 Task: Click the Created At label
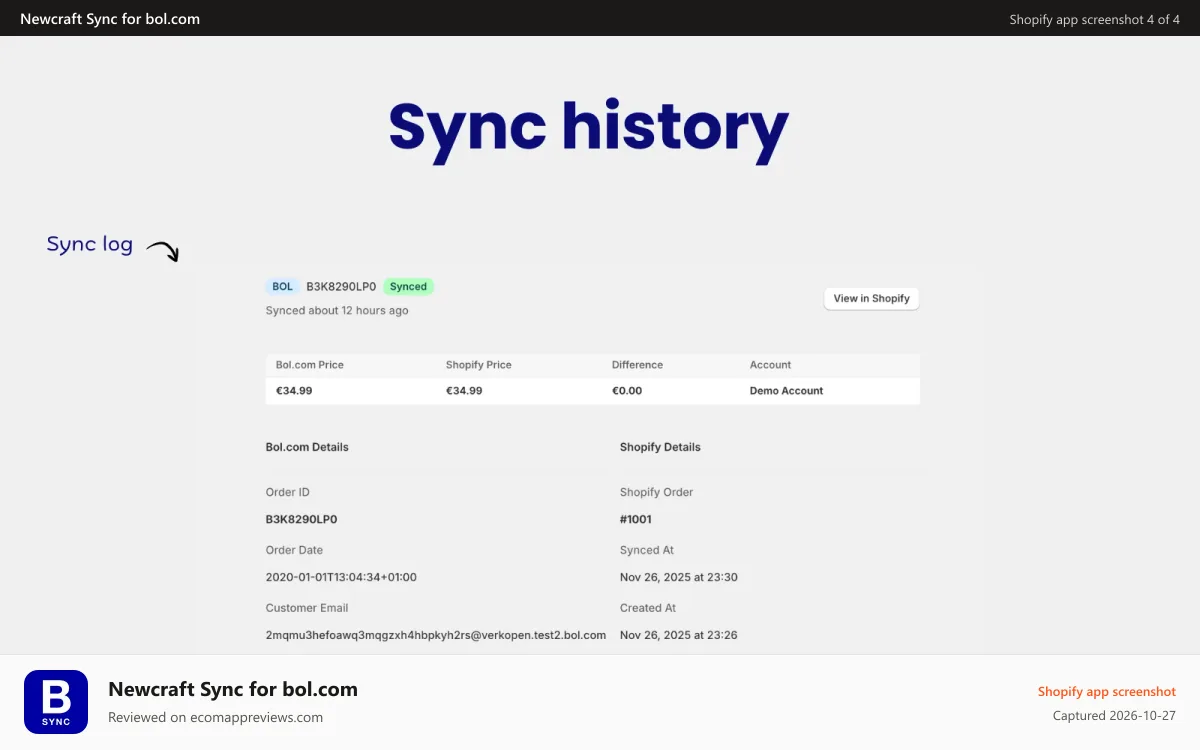coord(648,608)
